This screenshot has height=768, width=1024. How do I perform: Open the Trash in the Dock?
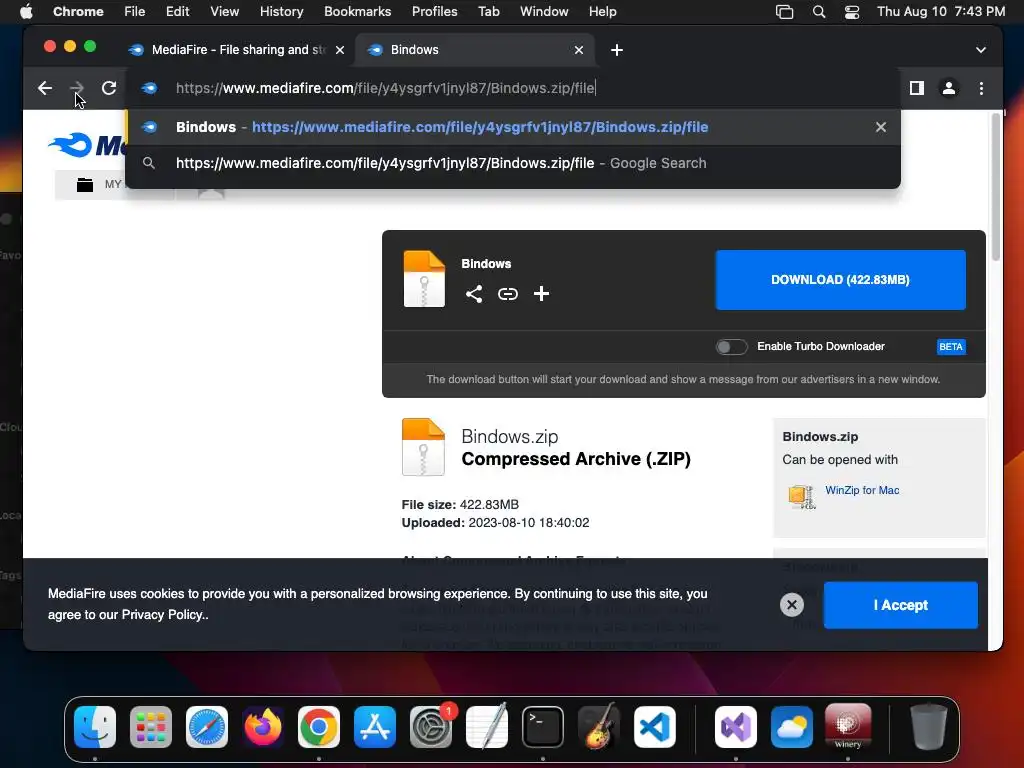point(929,727)
